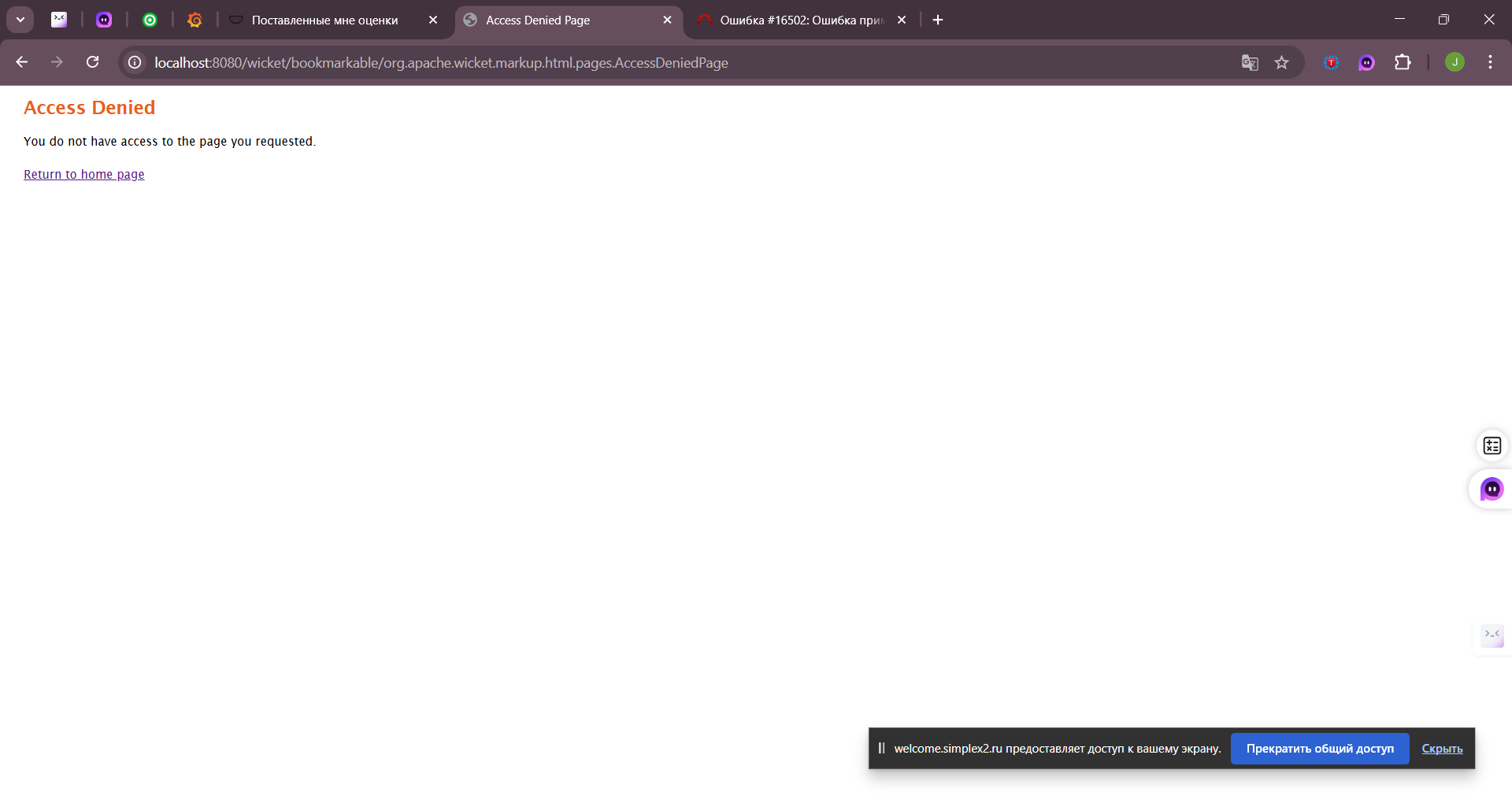
Task: Open the Grafana pinned tab
Action: pyautogui.click(x=195, y=20)
